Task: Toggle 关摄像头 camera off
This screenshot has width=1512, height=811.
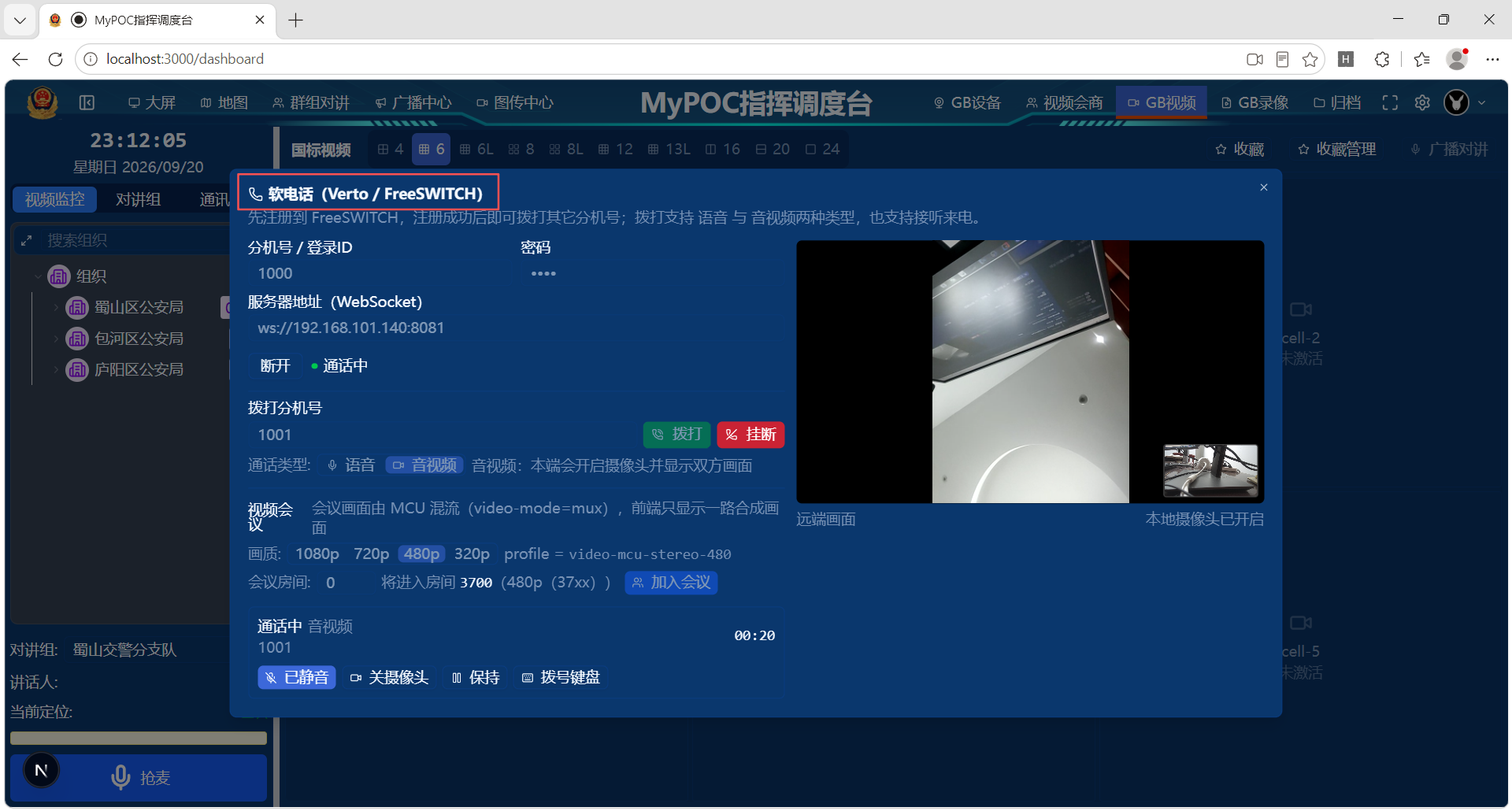Action: click(x=390, y=678)
